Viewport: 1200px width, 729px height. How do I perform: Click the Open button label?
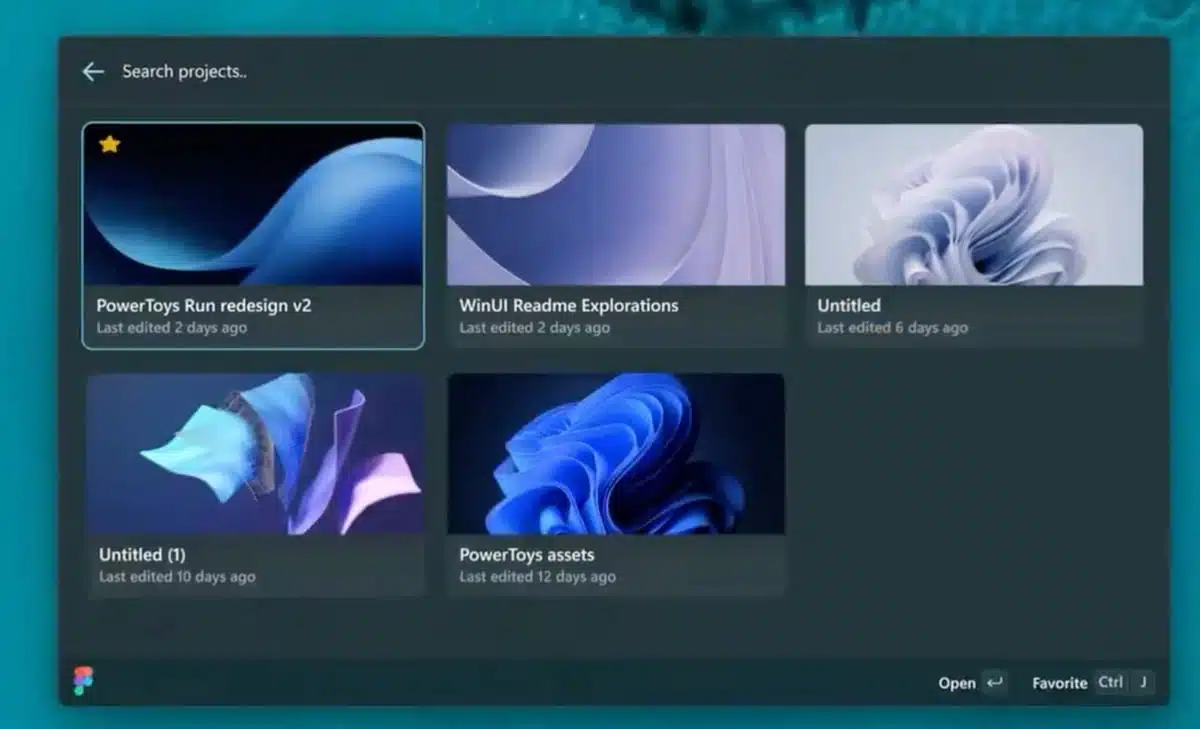pyautogui.click(x=957, y=683)
